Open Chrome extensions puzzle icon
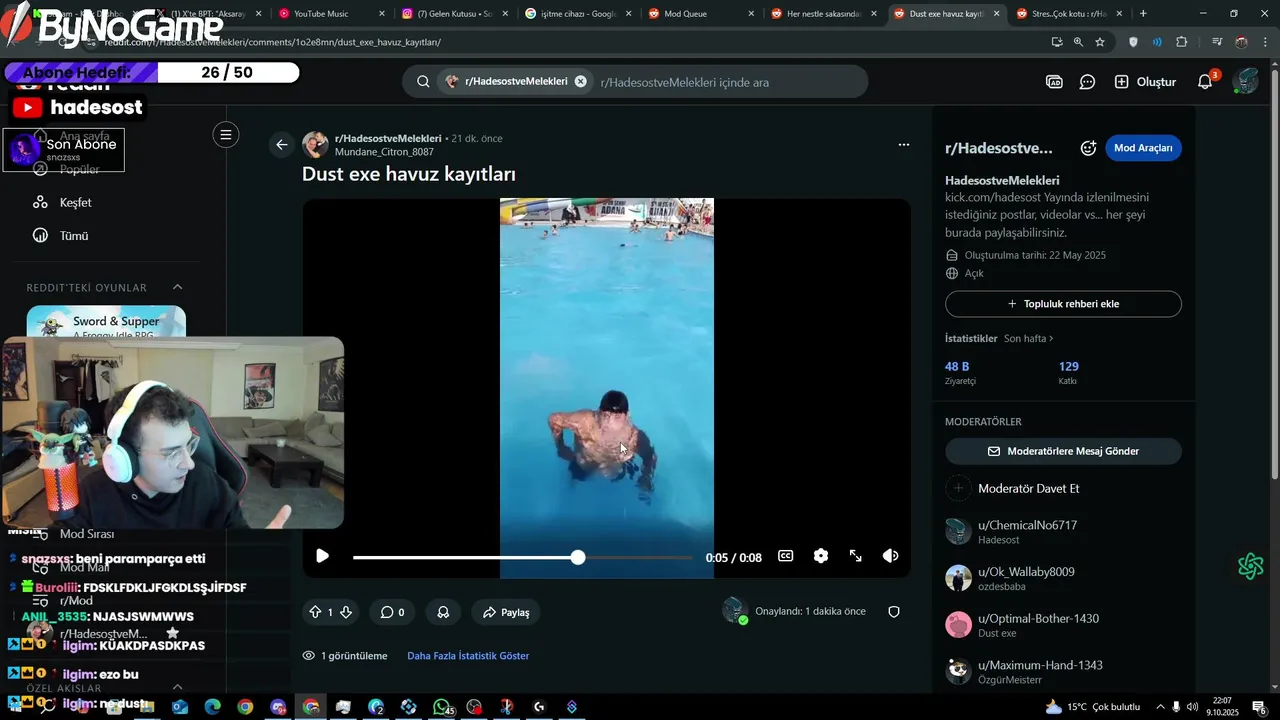This screenshot has width=1280, height=720. click(1182, 42)
